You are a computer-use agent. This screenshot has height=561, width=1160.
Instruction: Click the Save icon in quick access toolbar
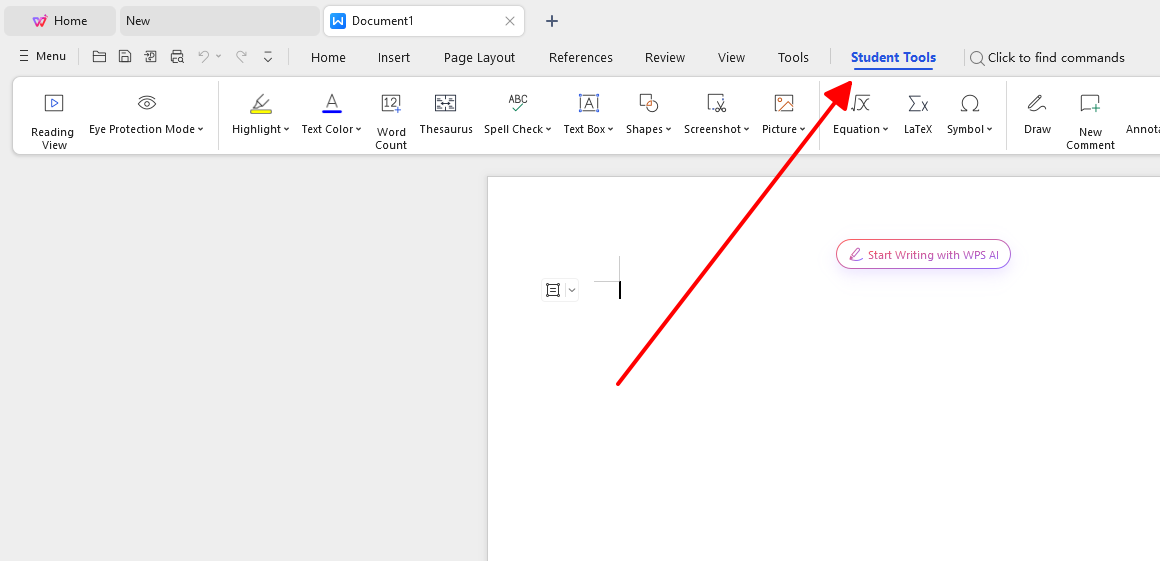[x=125, y=57]
